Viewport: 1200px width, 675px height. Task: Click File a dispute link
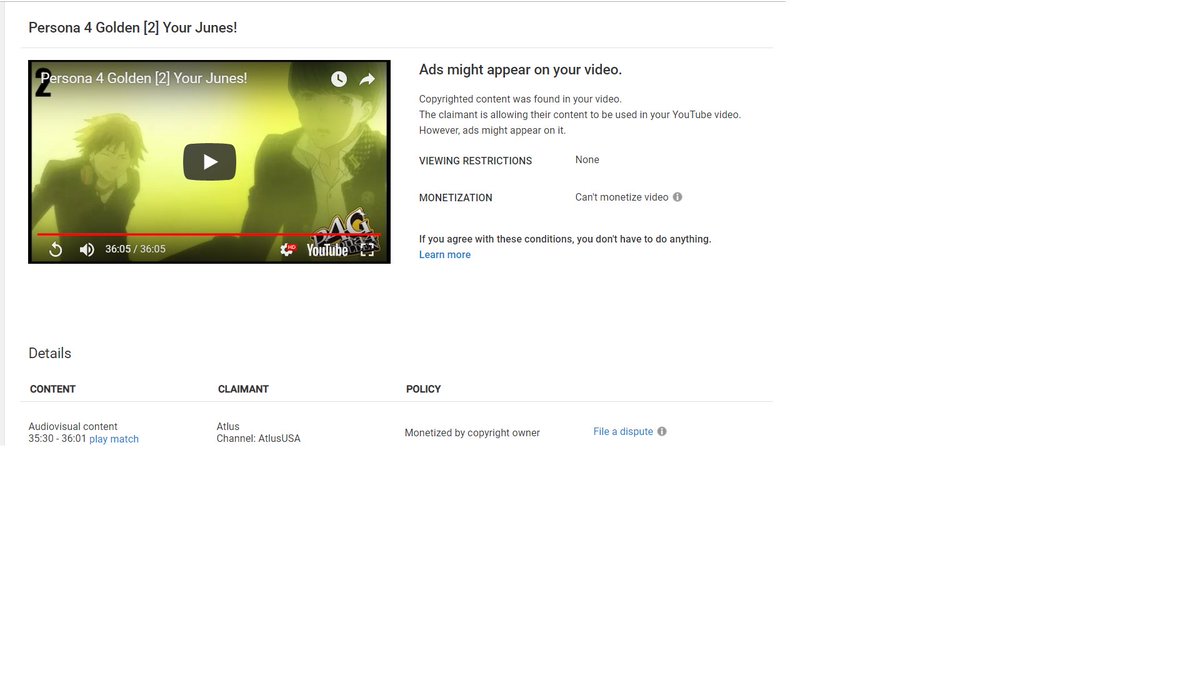tap(623, 432)
